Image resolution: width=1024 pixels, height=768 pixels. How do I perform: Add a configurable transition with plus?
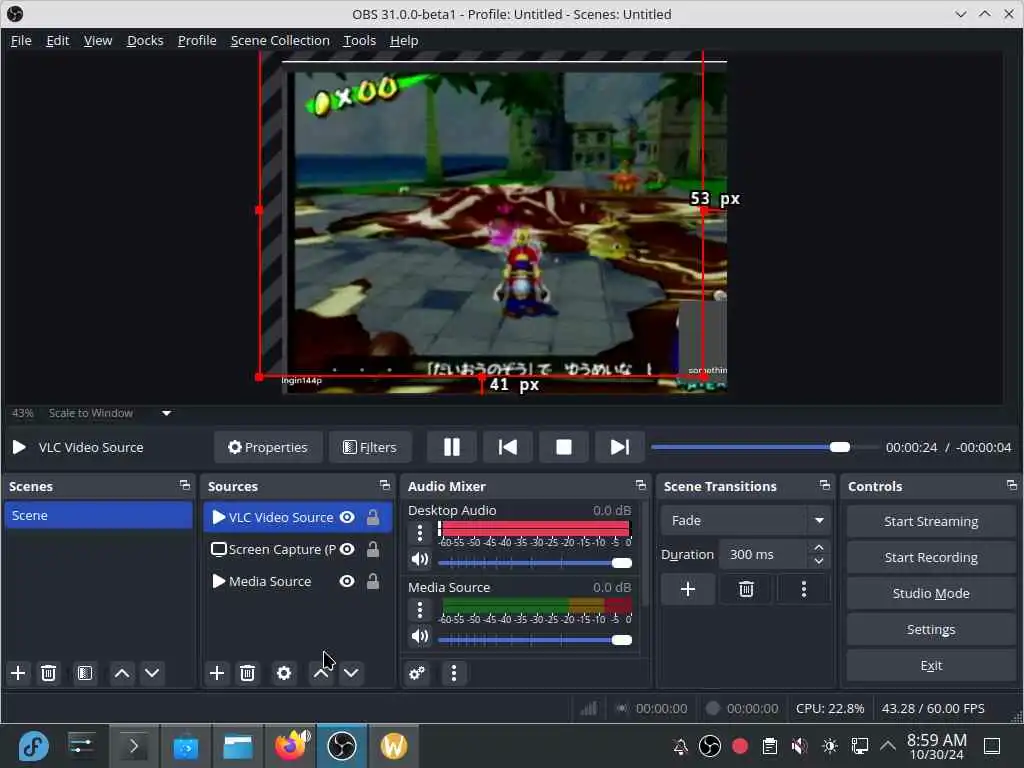pos(688,590)
